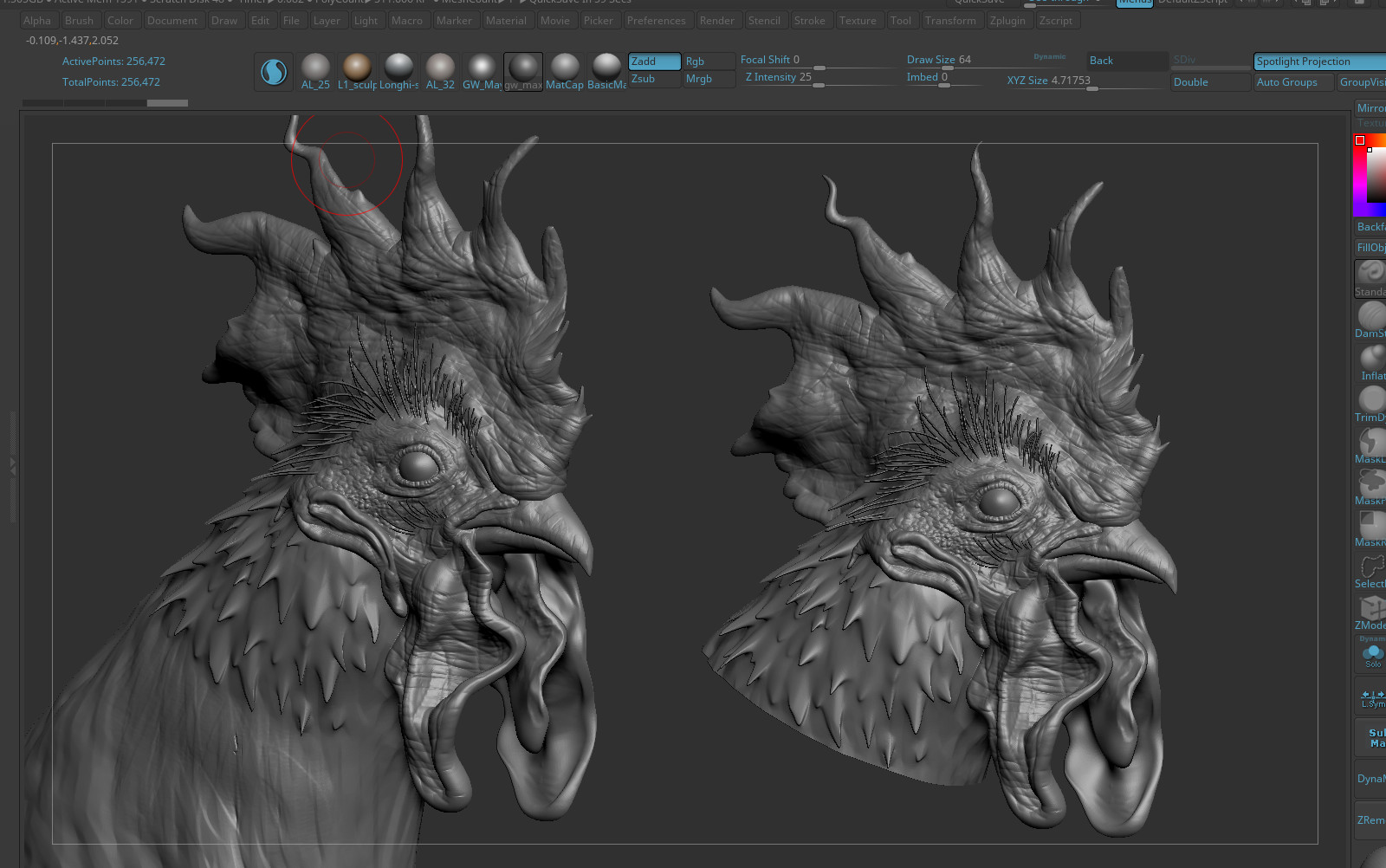Select the TrimDynamic brush icon
Viewport: 1386px width, 868px height.
1370,404
